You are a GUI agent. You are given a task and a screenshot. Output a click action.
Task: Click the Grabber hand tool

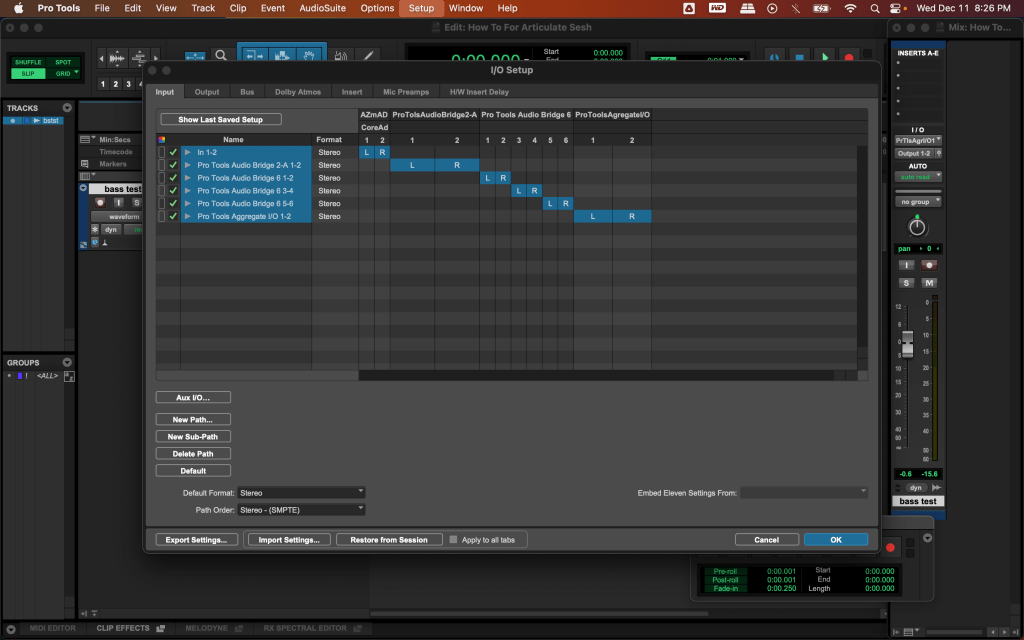(x=310, y=56)
